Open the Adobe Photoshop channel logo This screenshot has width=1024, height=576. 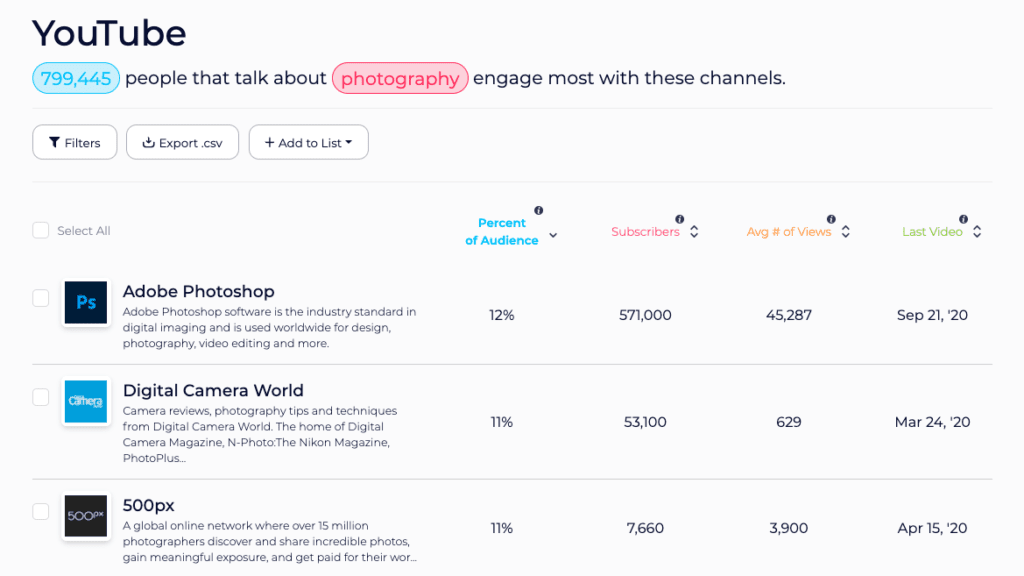coord(86,302)
